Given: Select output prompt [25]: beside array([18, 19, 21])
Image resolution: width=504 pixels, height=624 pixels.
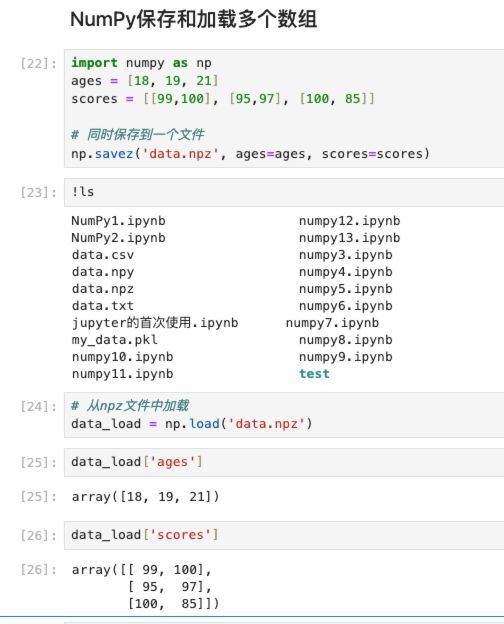Looking at the screenshot, I should pyautogui.click(x=39, y=497).
